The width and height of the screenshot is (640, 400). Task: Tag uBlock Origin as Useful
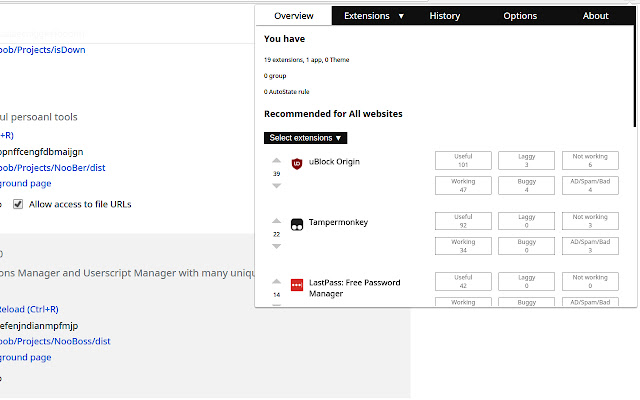[463, 161]
